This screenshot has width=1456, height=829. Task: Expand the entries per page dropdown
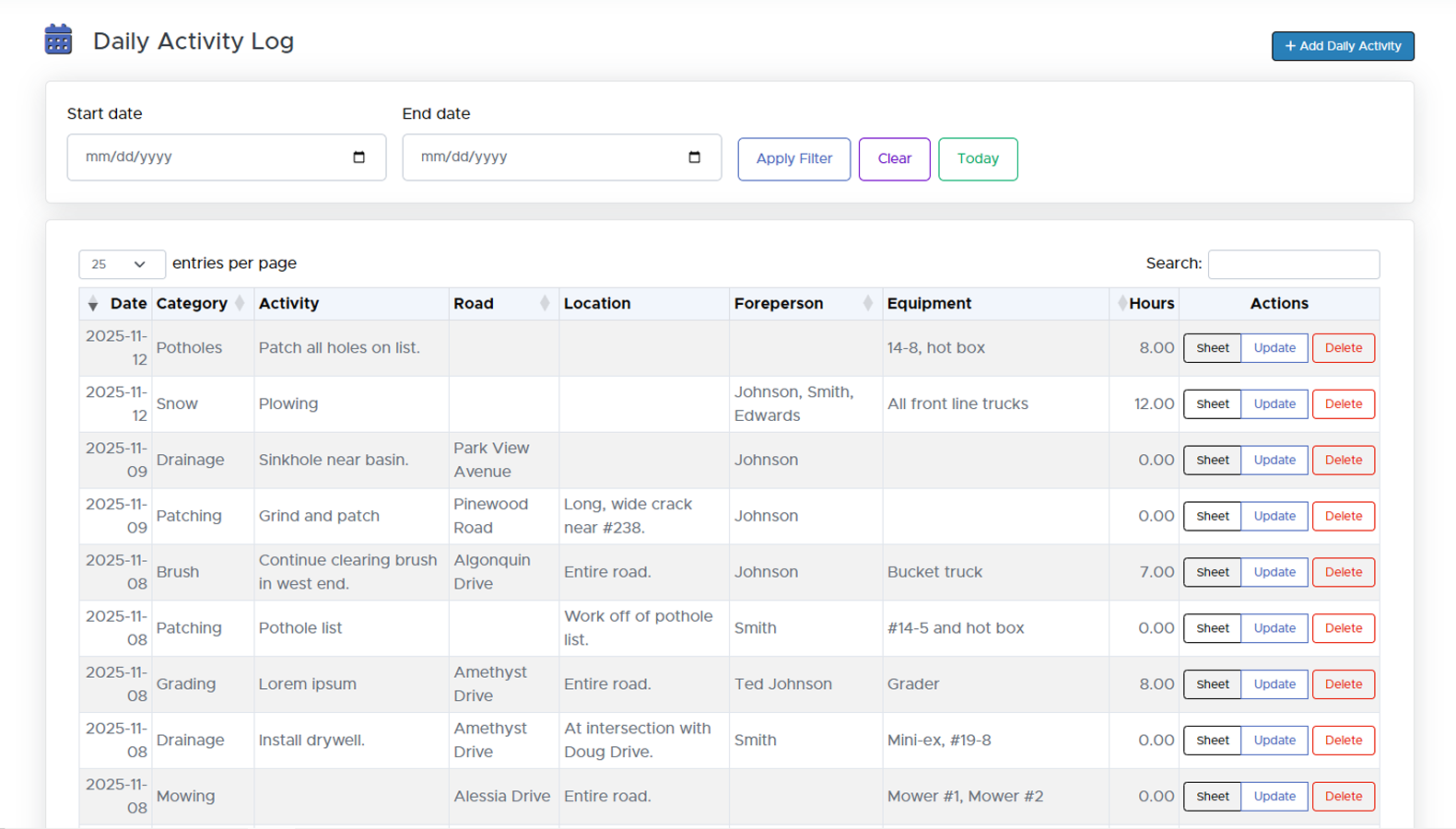point(122,264)
